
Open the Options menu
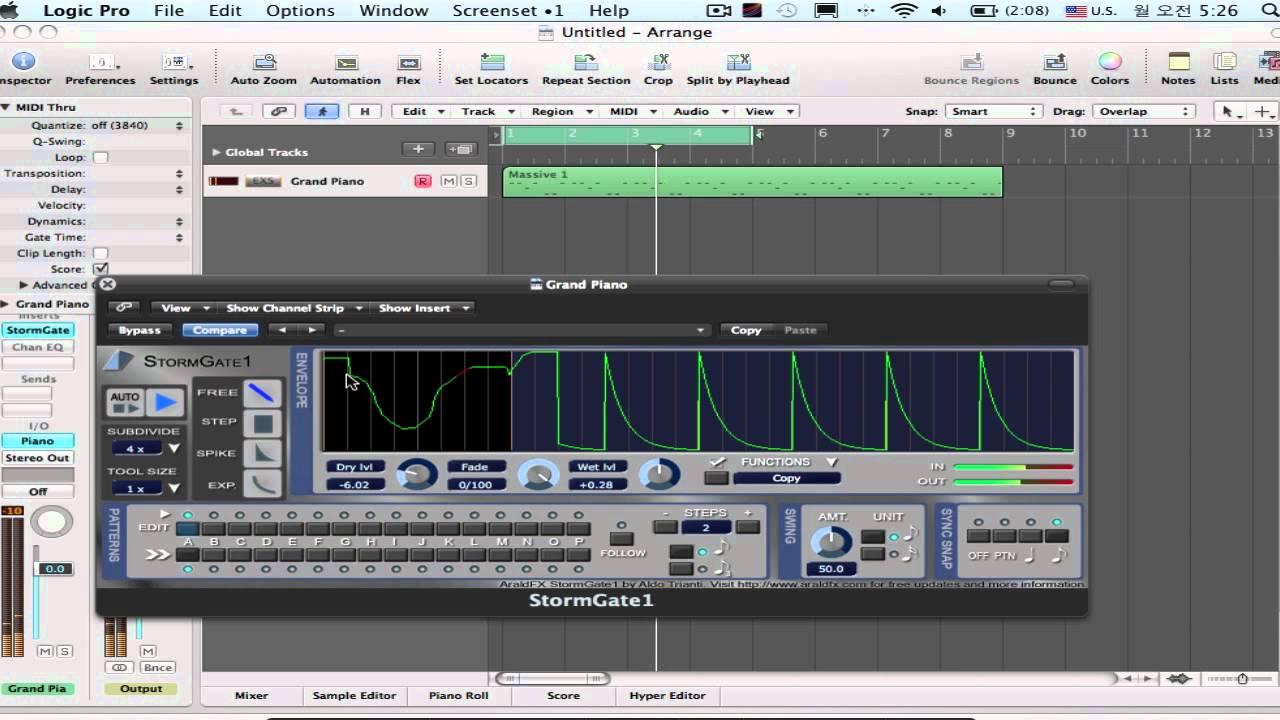click(300, 11)
